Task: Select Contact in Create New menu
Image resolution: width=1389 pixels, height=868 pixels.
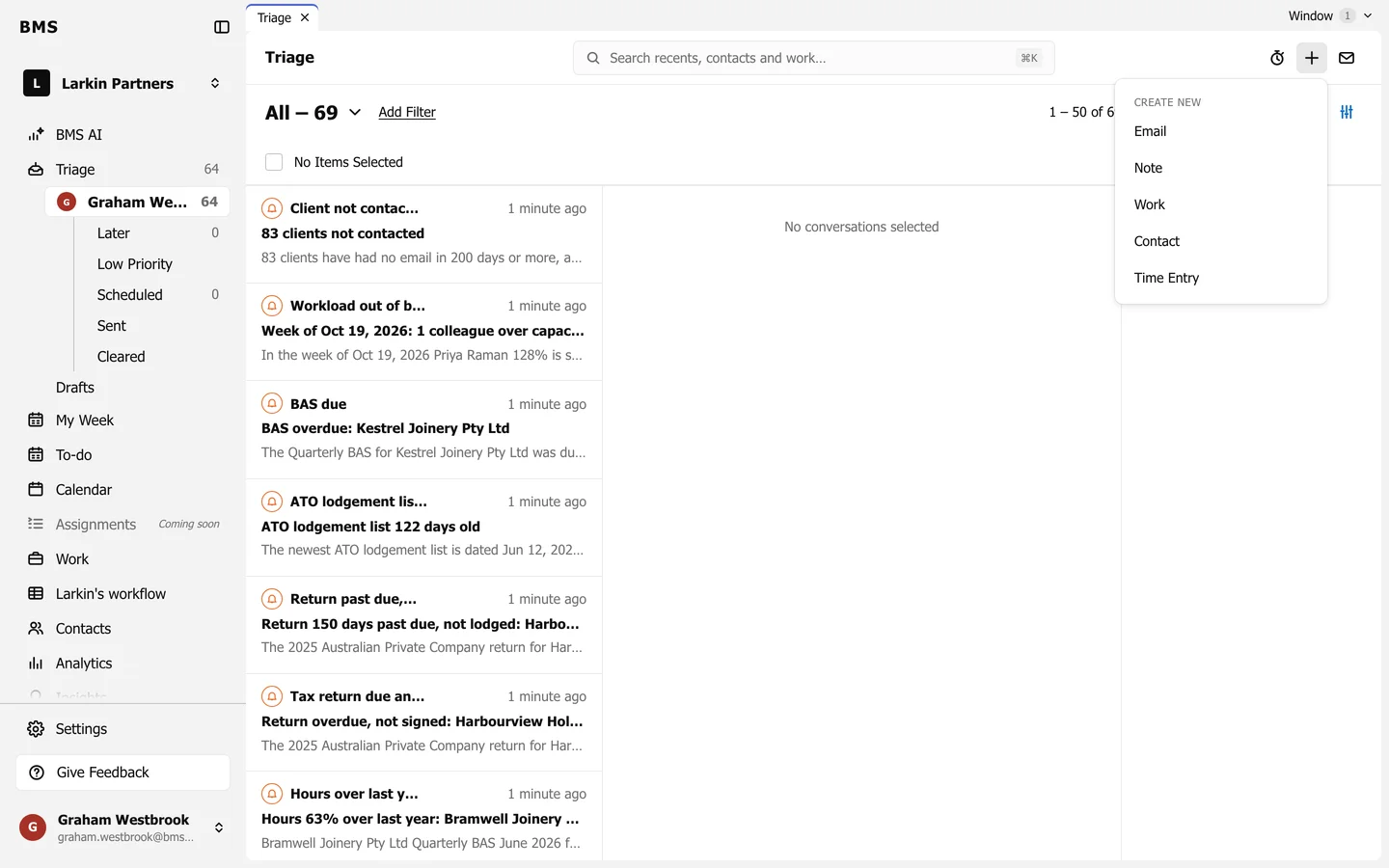Action: point(1221,241)
